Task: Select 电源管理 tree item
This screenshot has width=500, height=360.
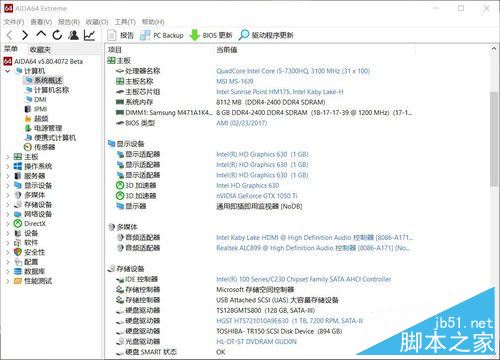Action: [44, 128]
